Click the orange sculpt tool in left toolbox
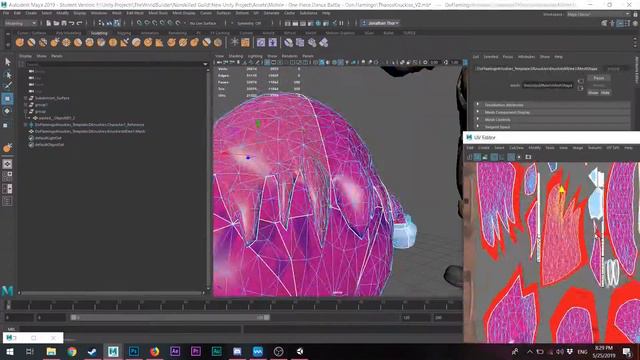 (x=7, y=148)
